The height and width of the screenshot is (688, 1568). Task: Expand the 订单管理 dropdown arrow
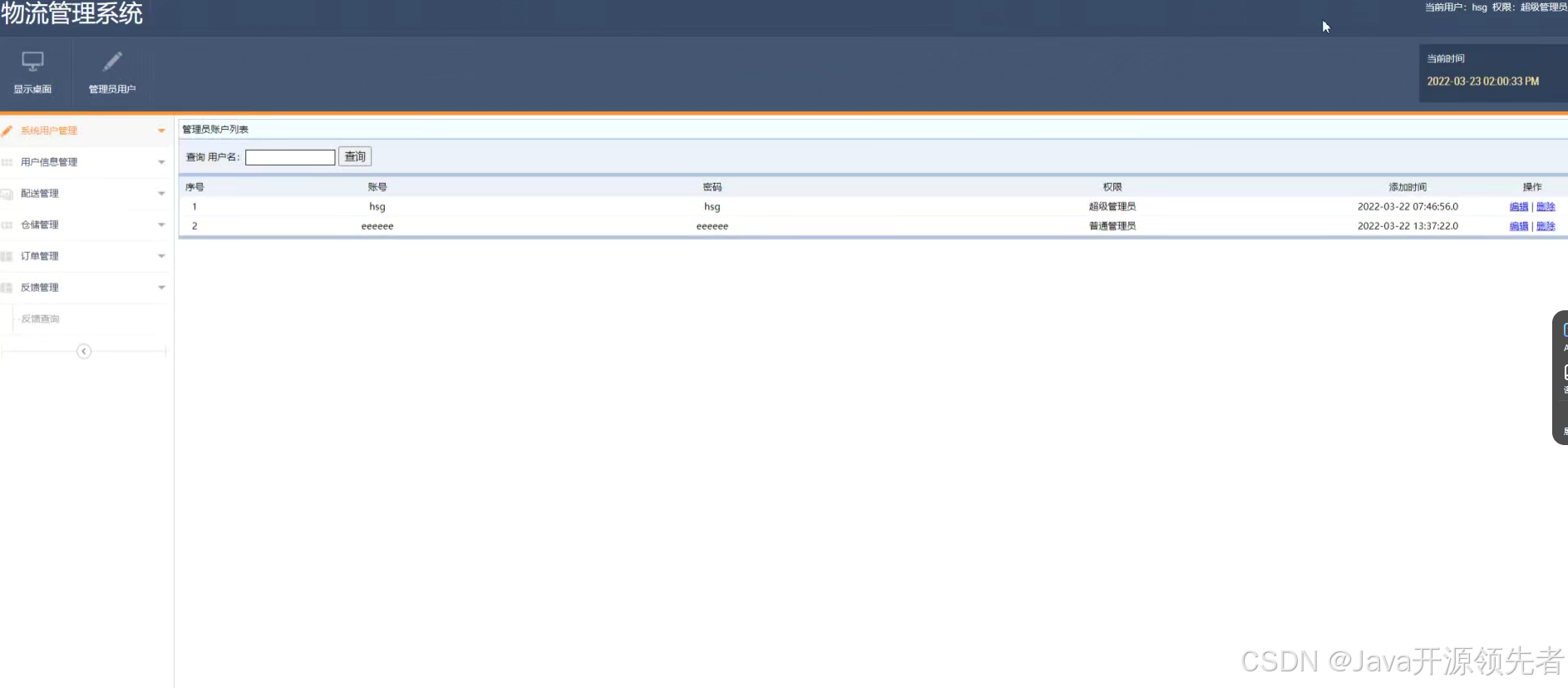(161, 256)
